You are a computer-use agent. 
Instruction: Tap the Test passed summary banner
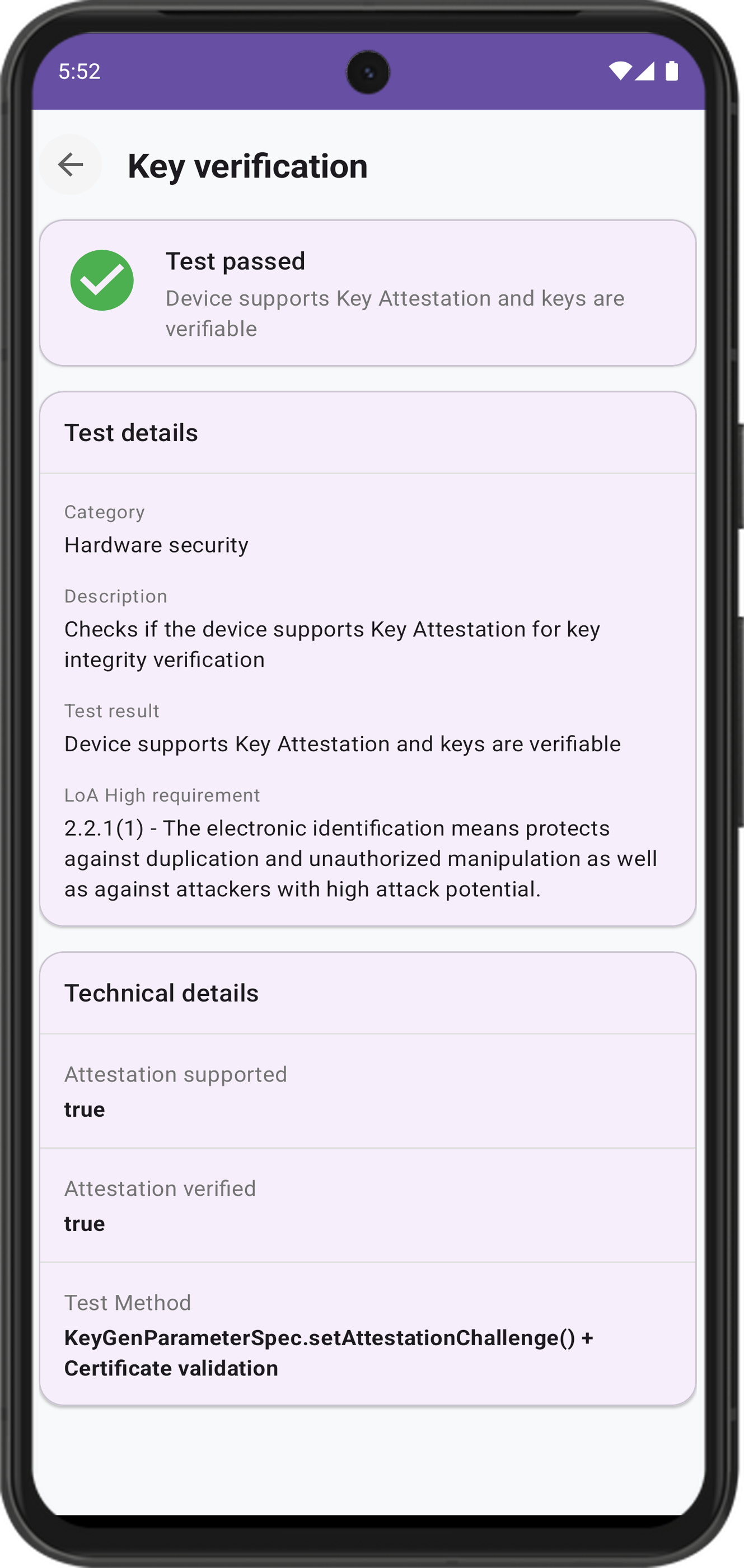367,292
